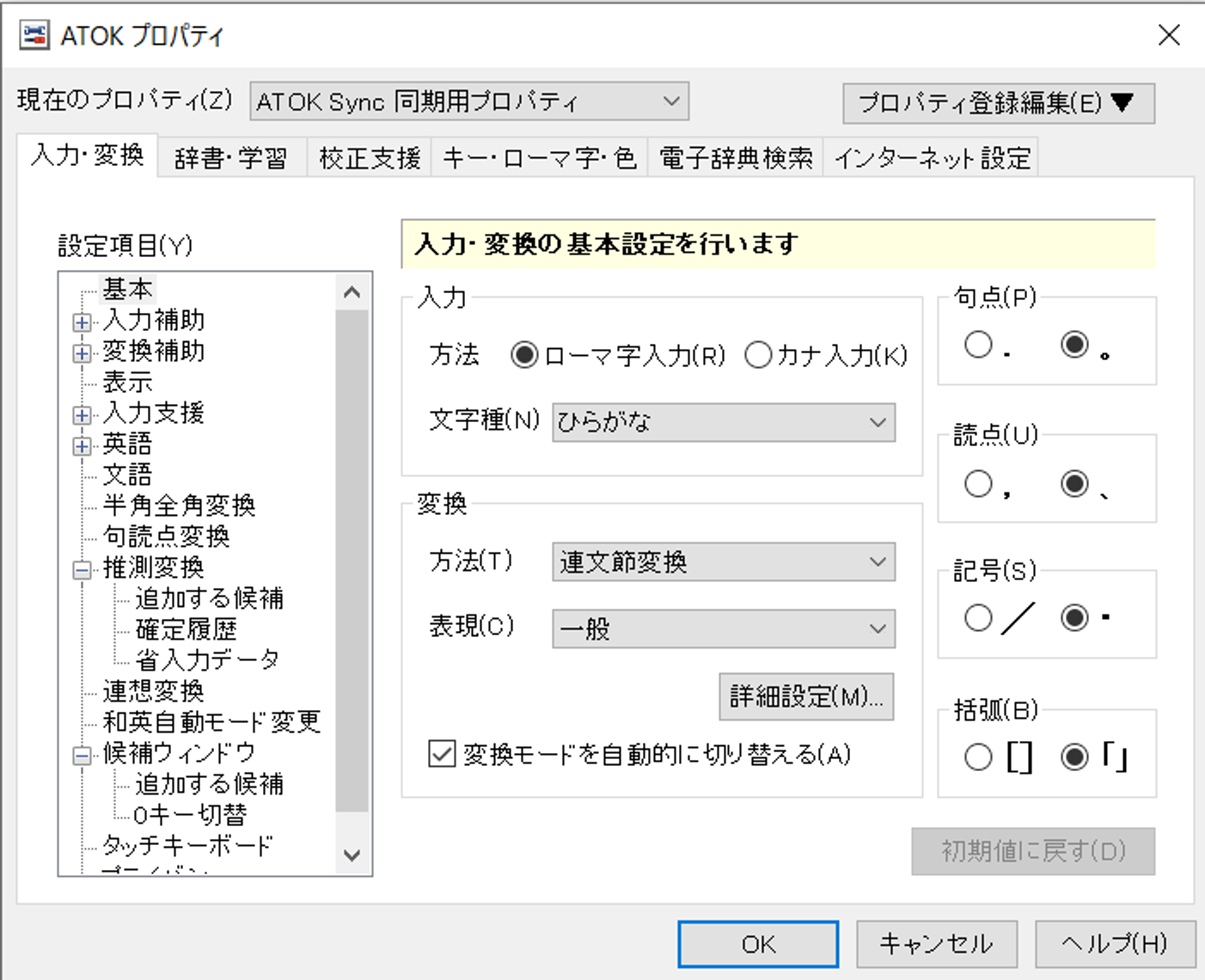Click the キャンセル button
The width and height of the screenshot is (1205, 980).
point(937,944)
